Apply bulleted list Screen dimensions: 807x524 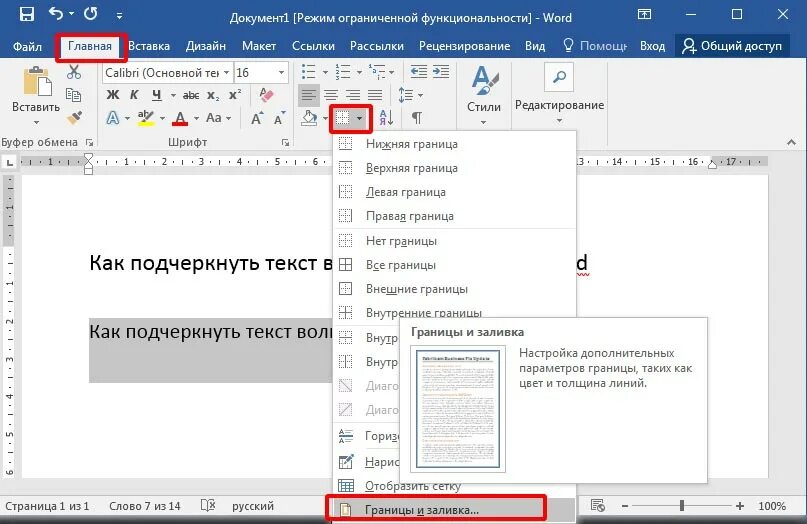(x=309, y=72)
